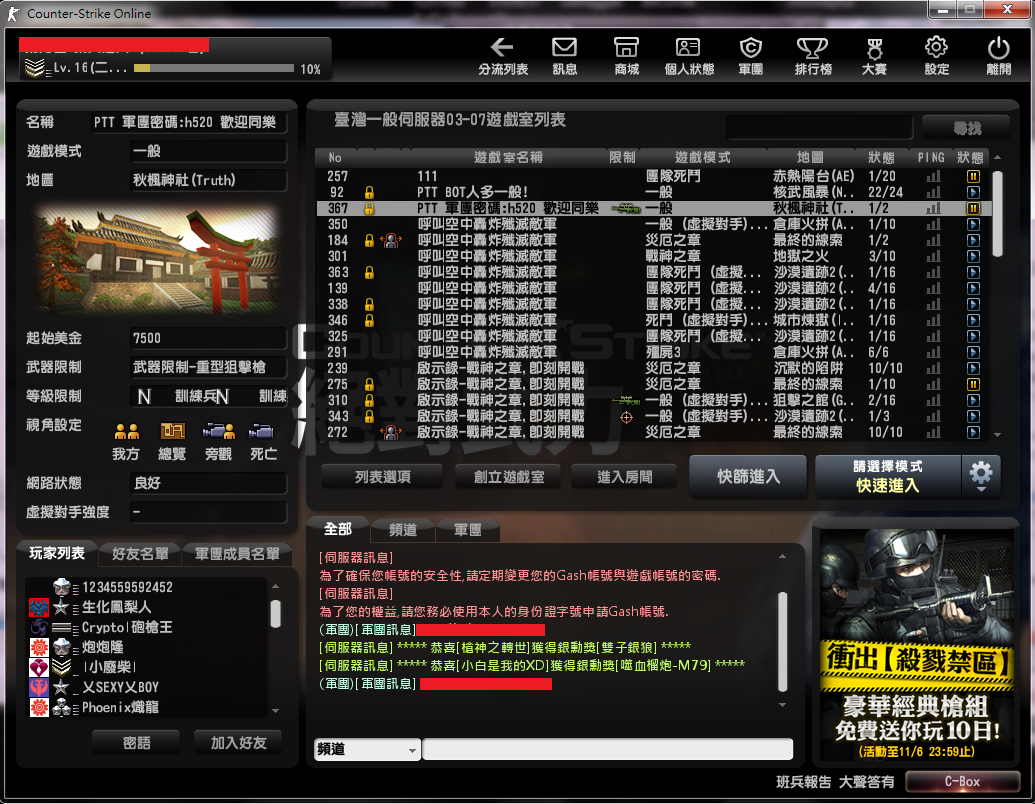1035x804 pixels.
Task: Switch to the 全部 chat tab
Action: tap(338, 529)
